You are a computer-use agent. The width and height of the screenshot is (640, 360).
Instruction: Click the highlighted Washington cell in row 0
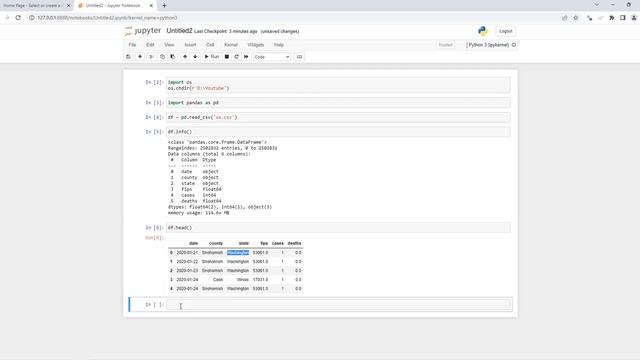coord(238,253)
